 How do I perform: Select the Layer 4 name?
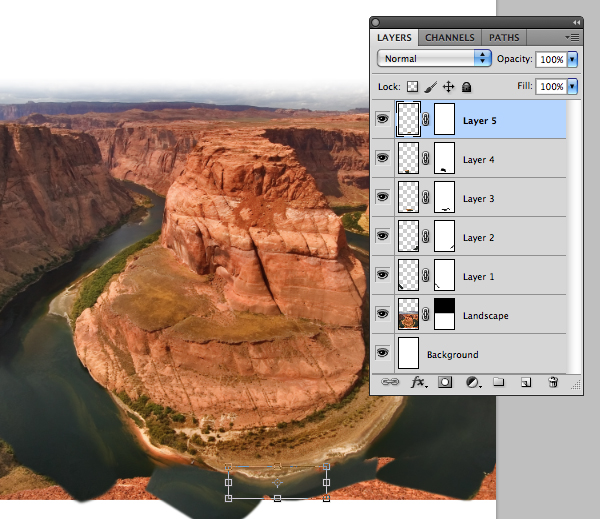478,160
